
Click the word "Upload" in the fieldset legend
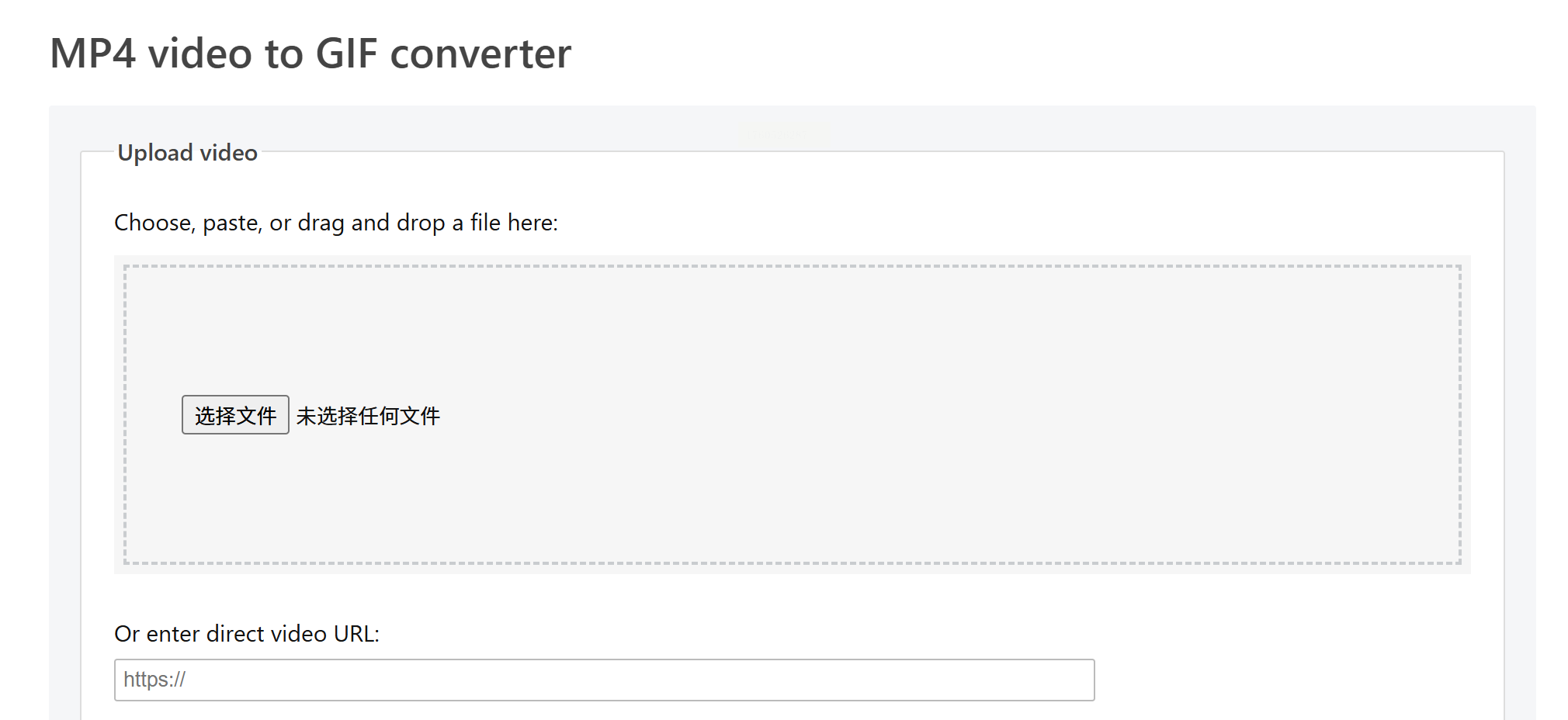[x=154, y=153]
